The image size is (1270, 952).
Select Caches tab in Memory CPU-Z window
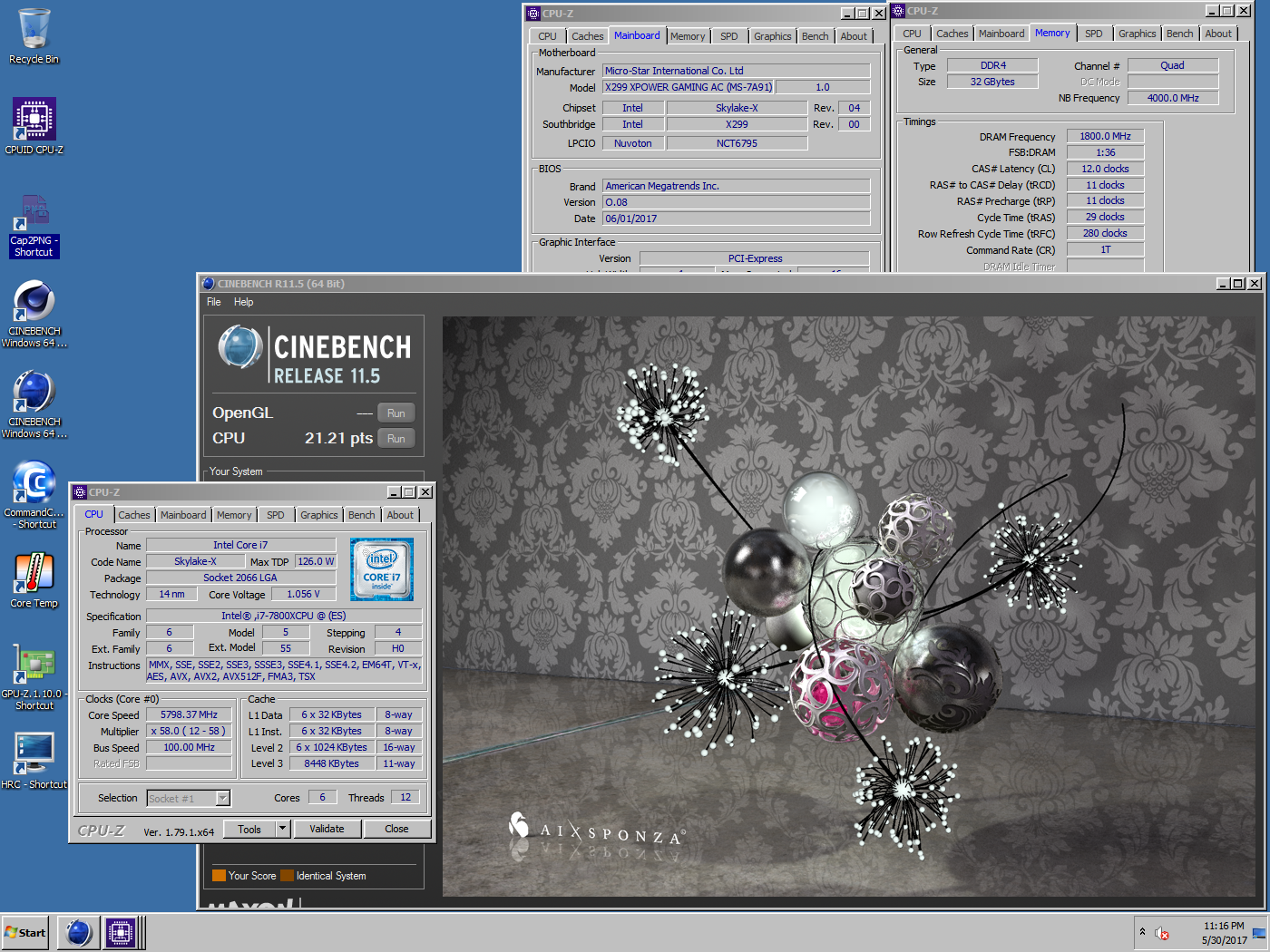(x=952, y=34)
